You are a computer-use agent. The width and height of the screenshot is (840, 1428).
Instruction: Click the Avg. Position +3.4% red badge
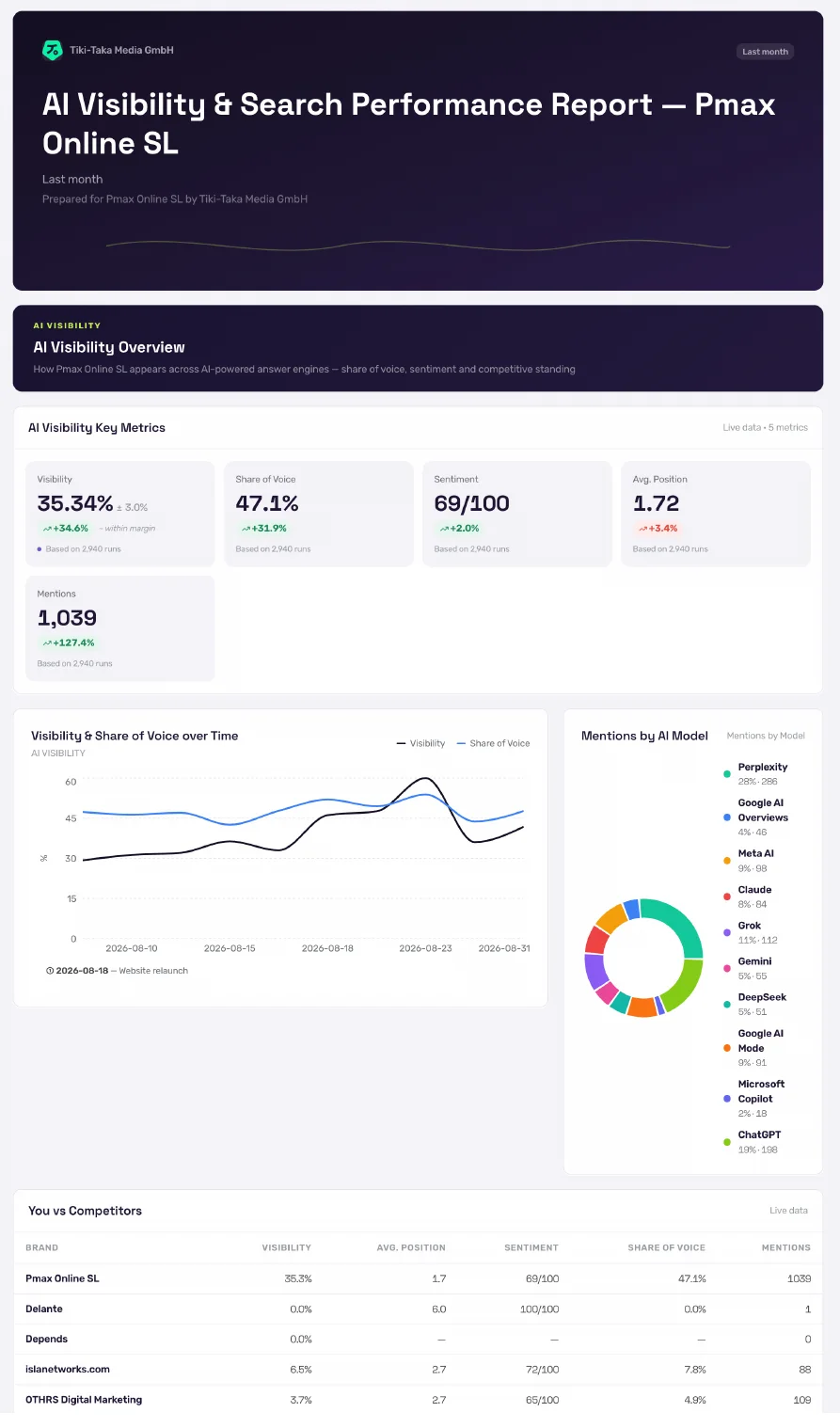pos(658,529)
